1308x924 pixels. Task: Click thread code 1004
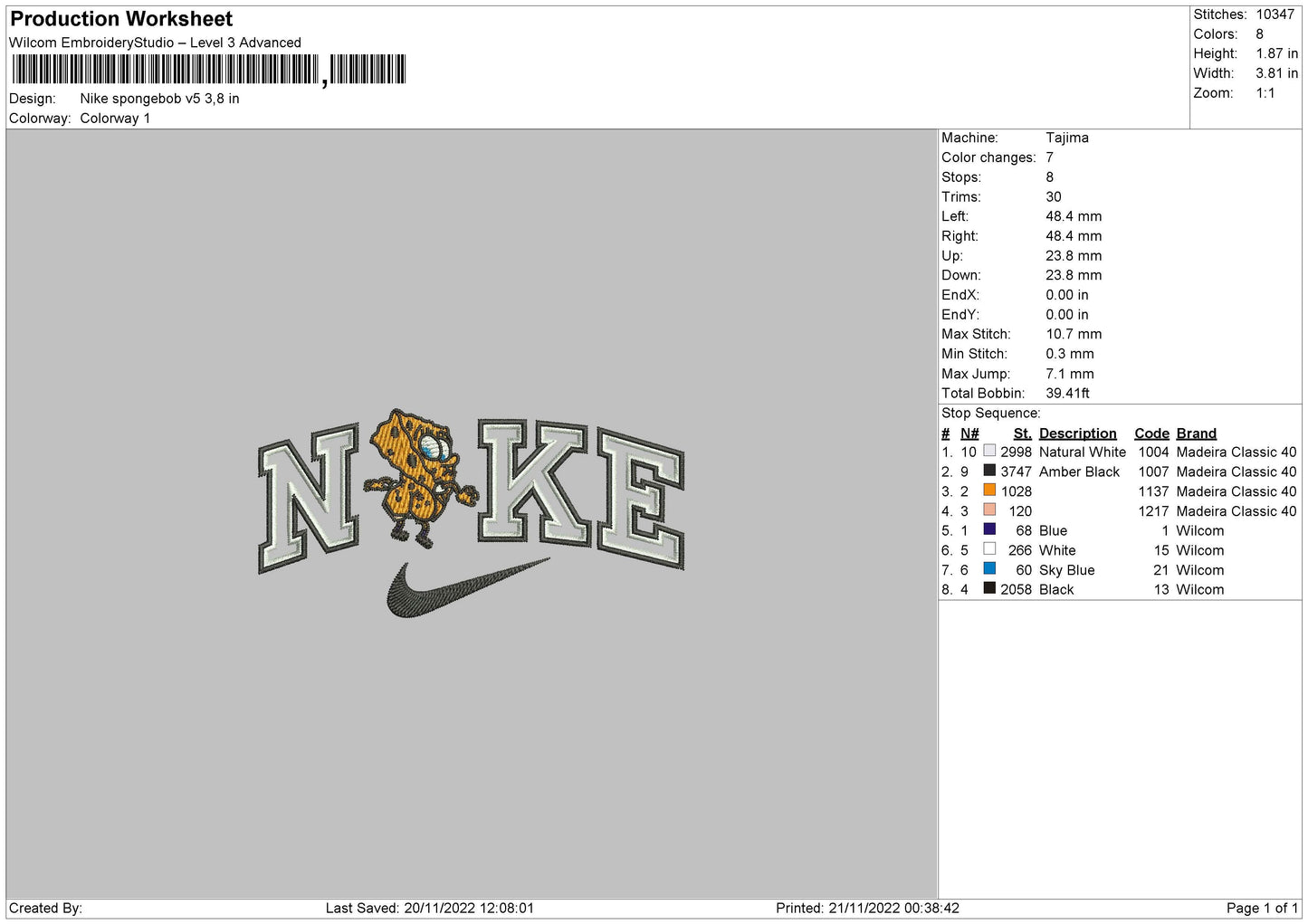[1153, 452]
